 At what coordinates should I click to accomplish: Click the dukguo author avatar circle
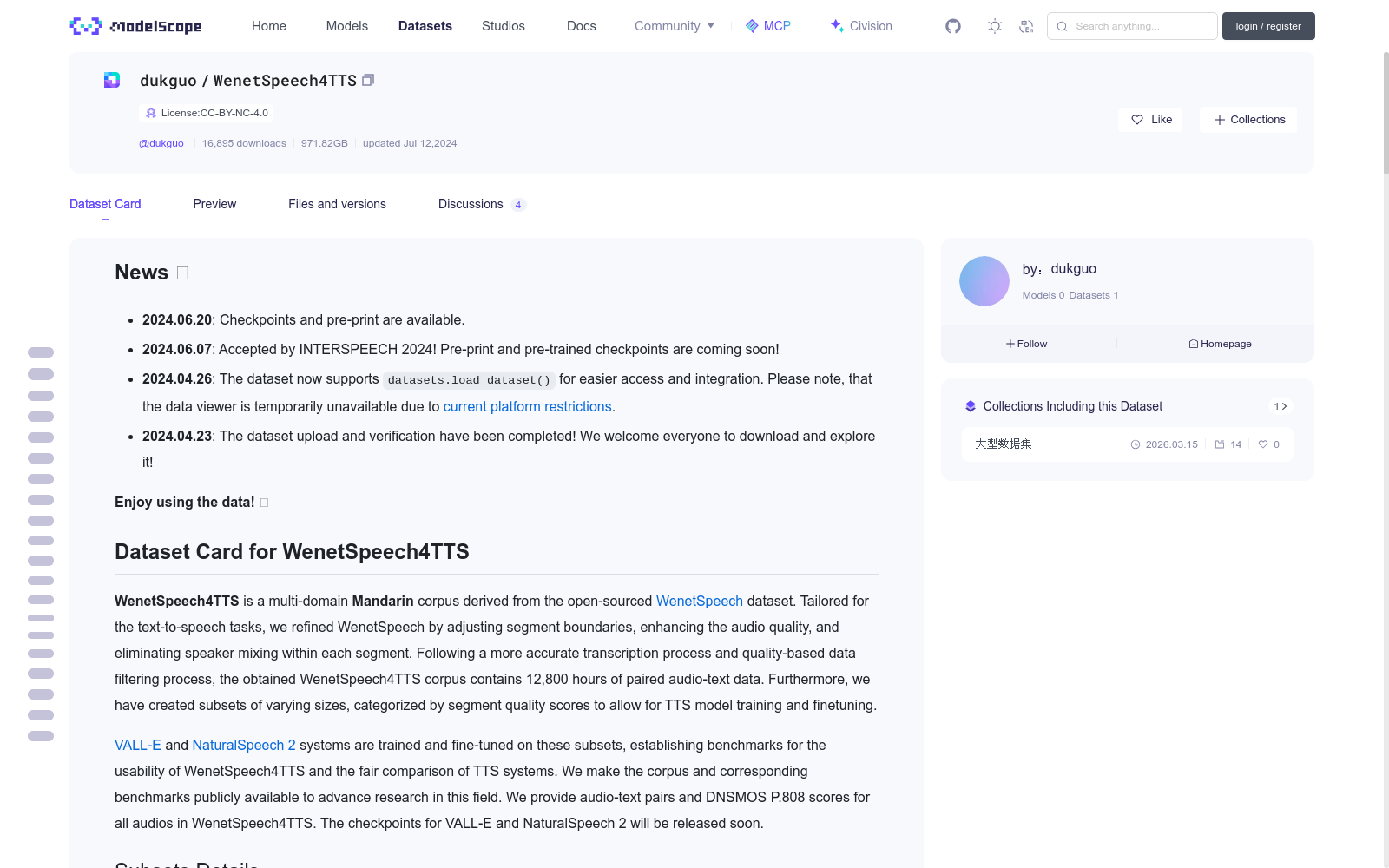(984, 281)
